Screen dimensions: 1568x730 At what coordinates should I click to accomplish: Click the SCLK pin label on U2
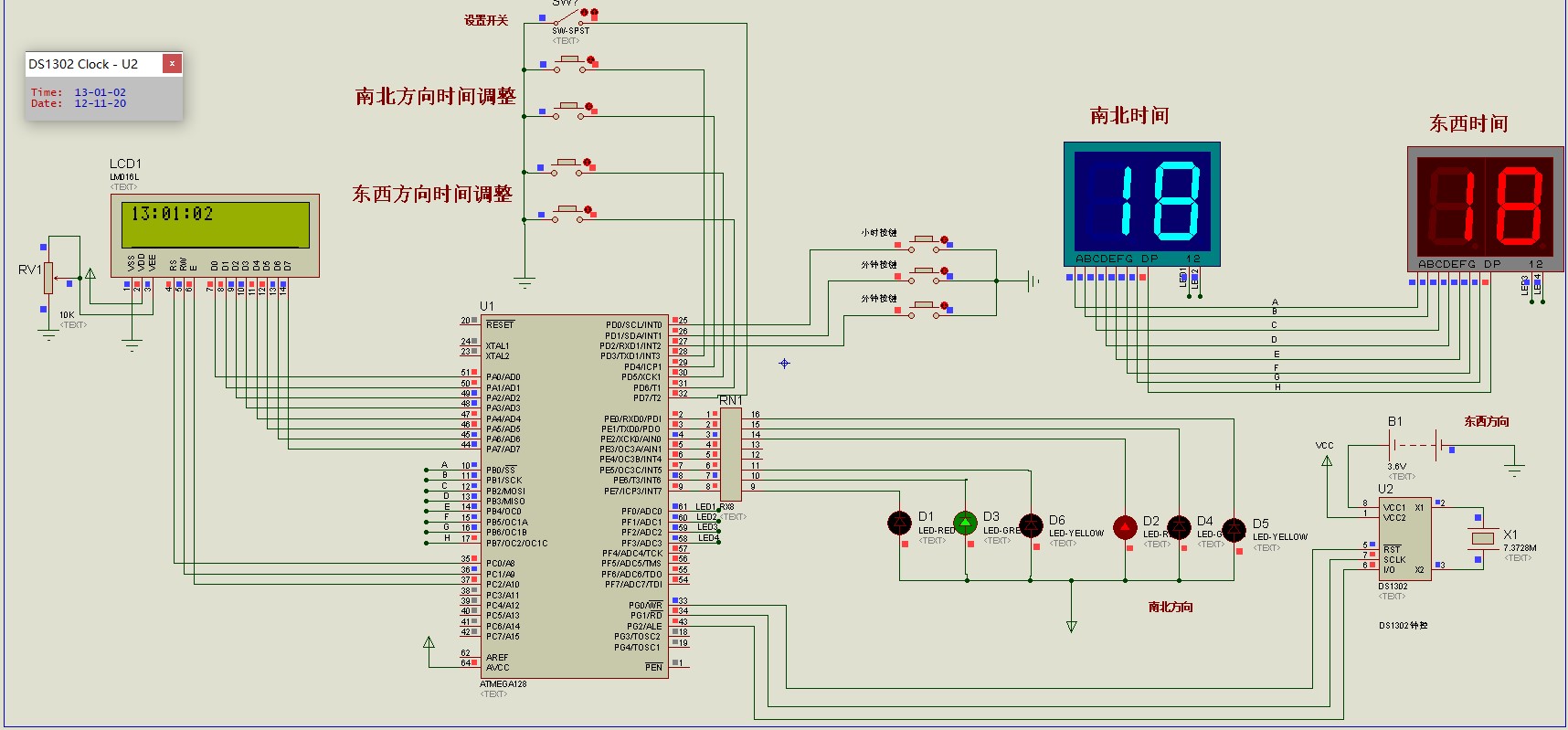pos(1394,559)
